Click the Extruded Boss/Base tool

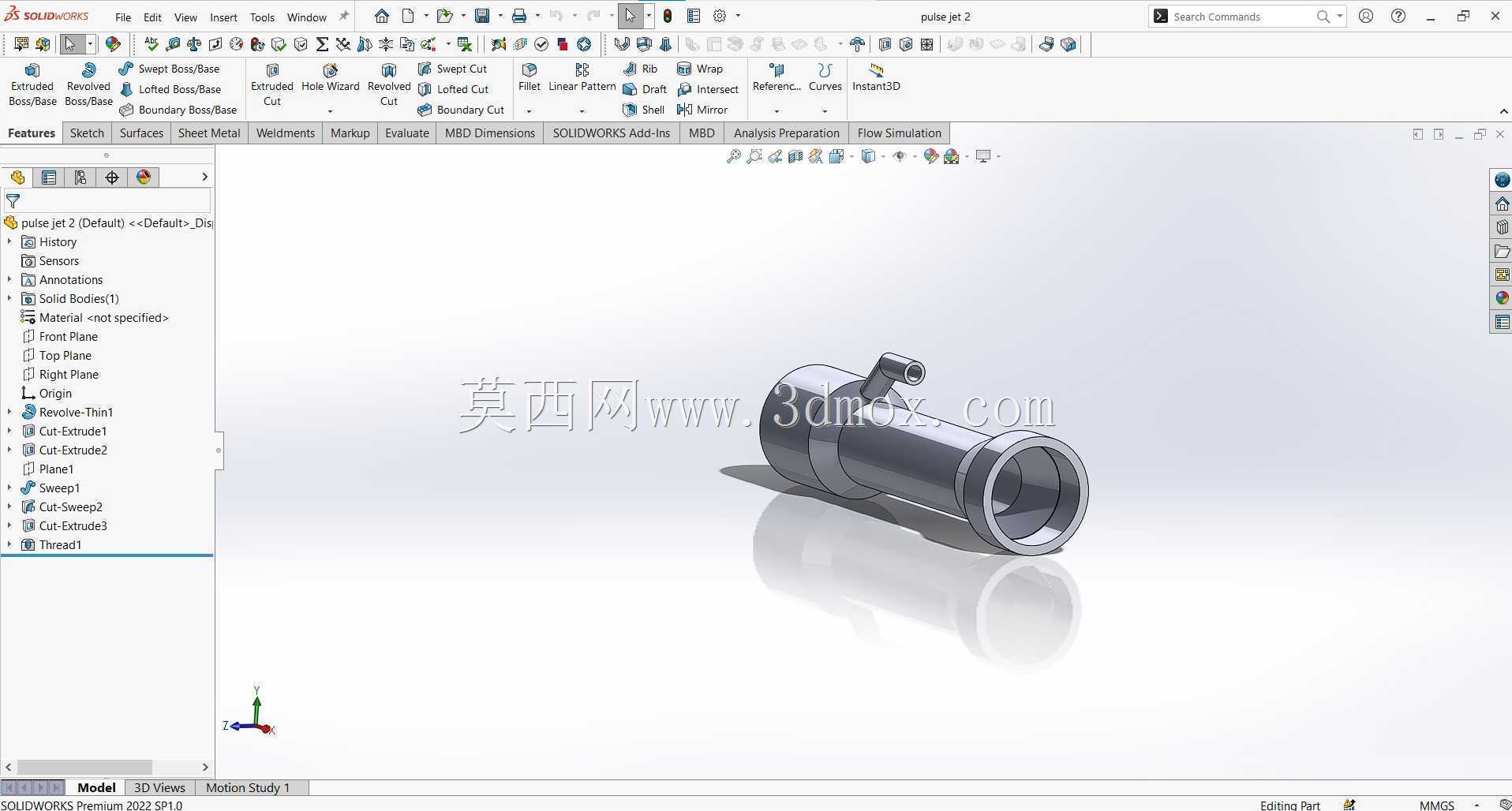(x=32, y=84)
